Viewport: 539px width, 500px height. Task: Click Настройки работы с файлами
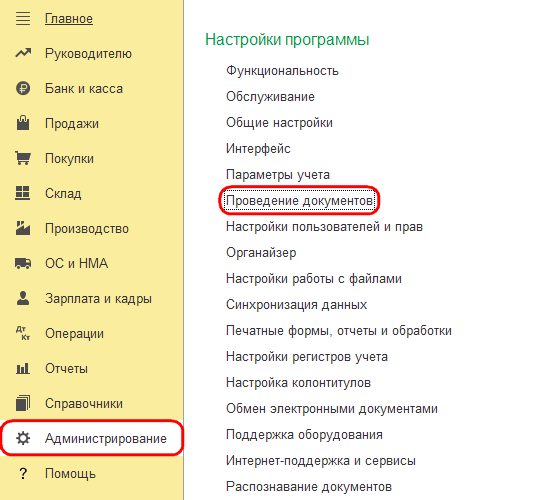(x=314, y=279)
